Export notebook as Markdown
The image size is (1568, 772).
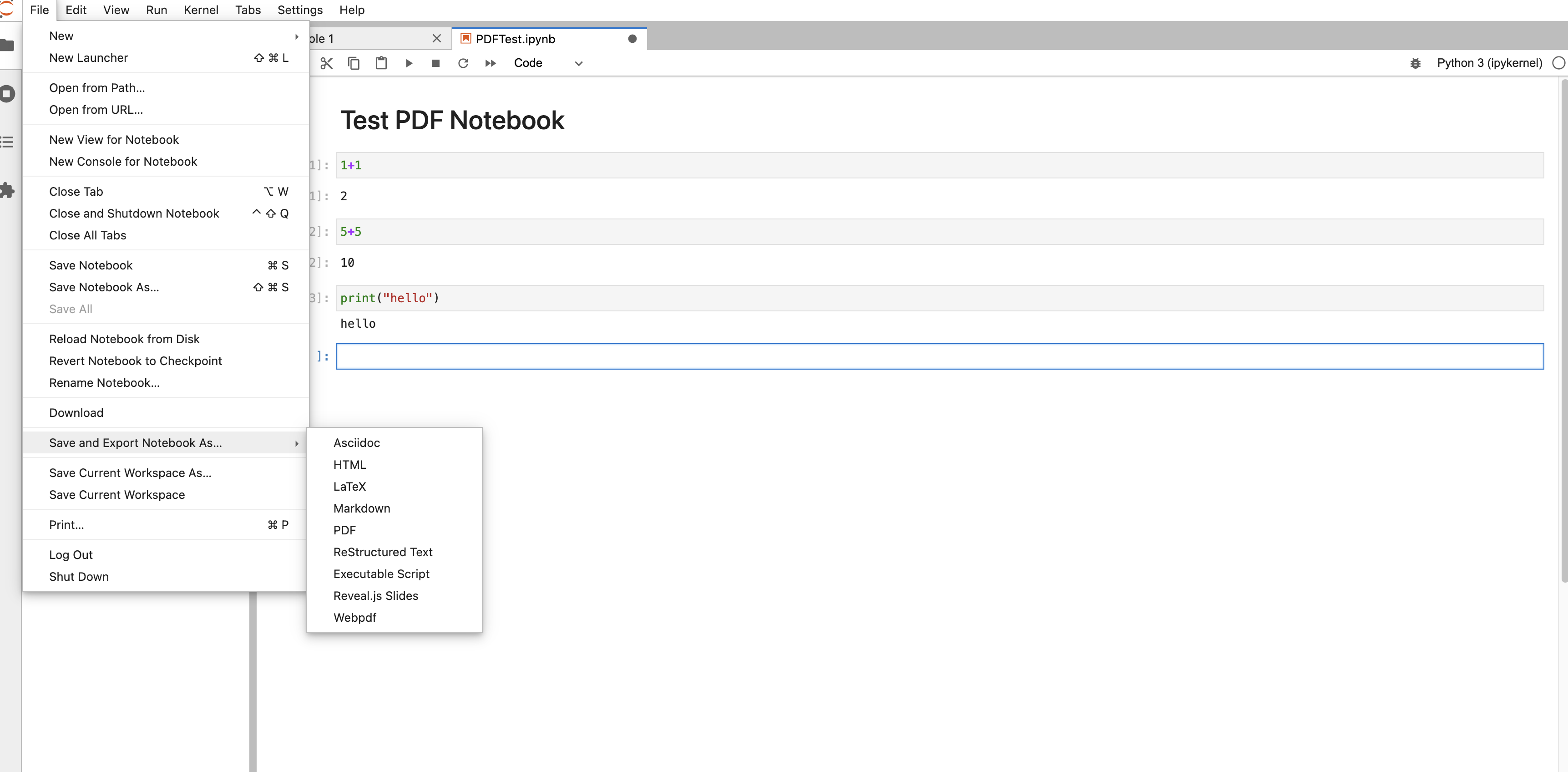coord(395,508)
